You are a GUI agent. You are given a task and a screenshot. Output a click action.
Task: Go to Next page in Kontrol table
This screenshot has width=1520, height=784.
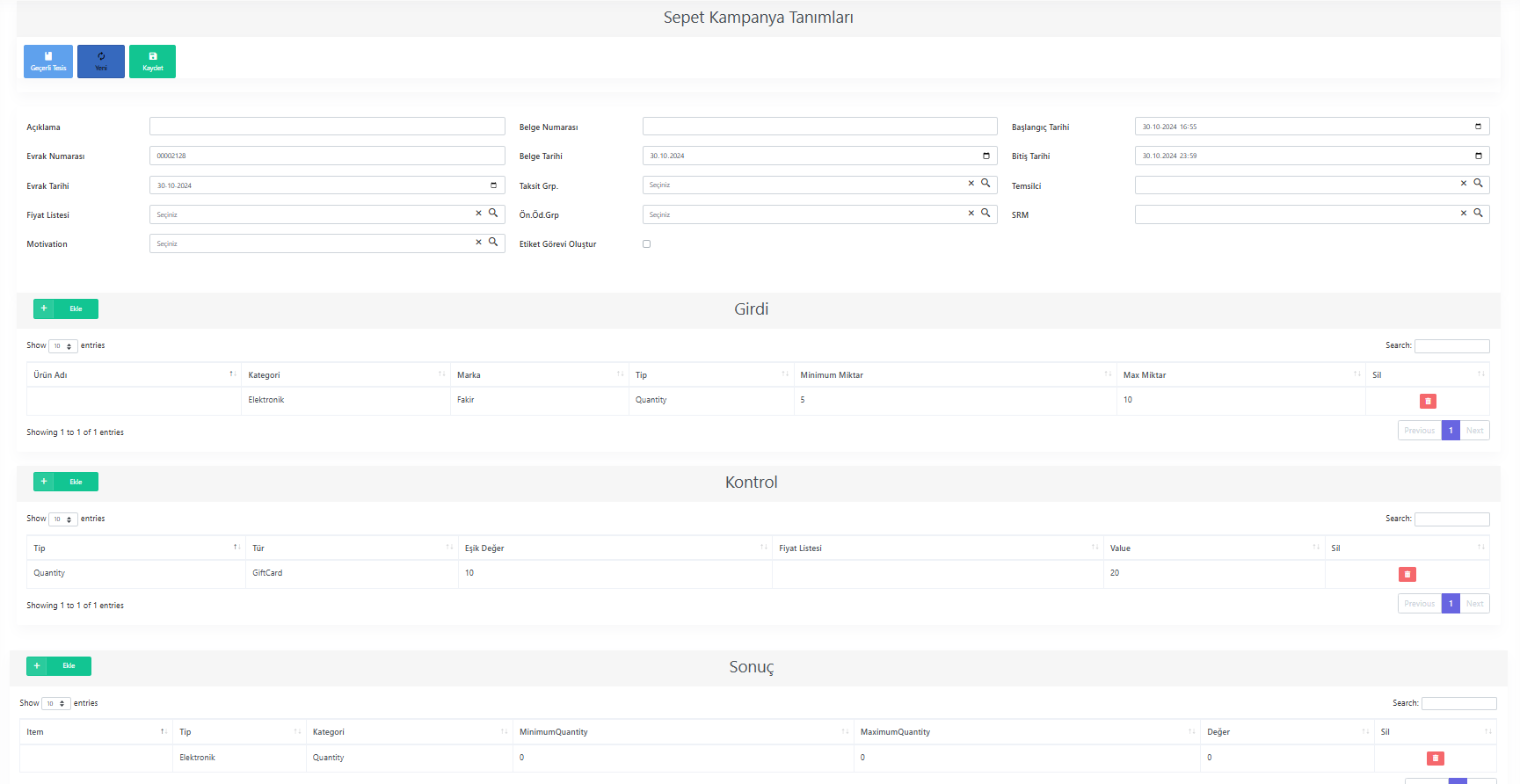[1474, 604]
